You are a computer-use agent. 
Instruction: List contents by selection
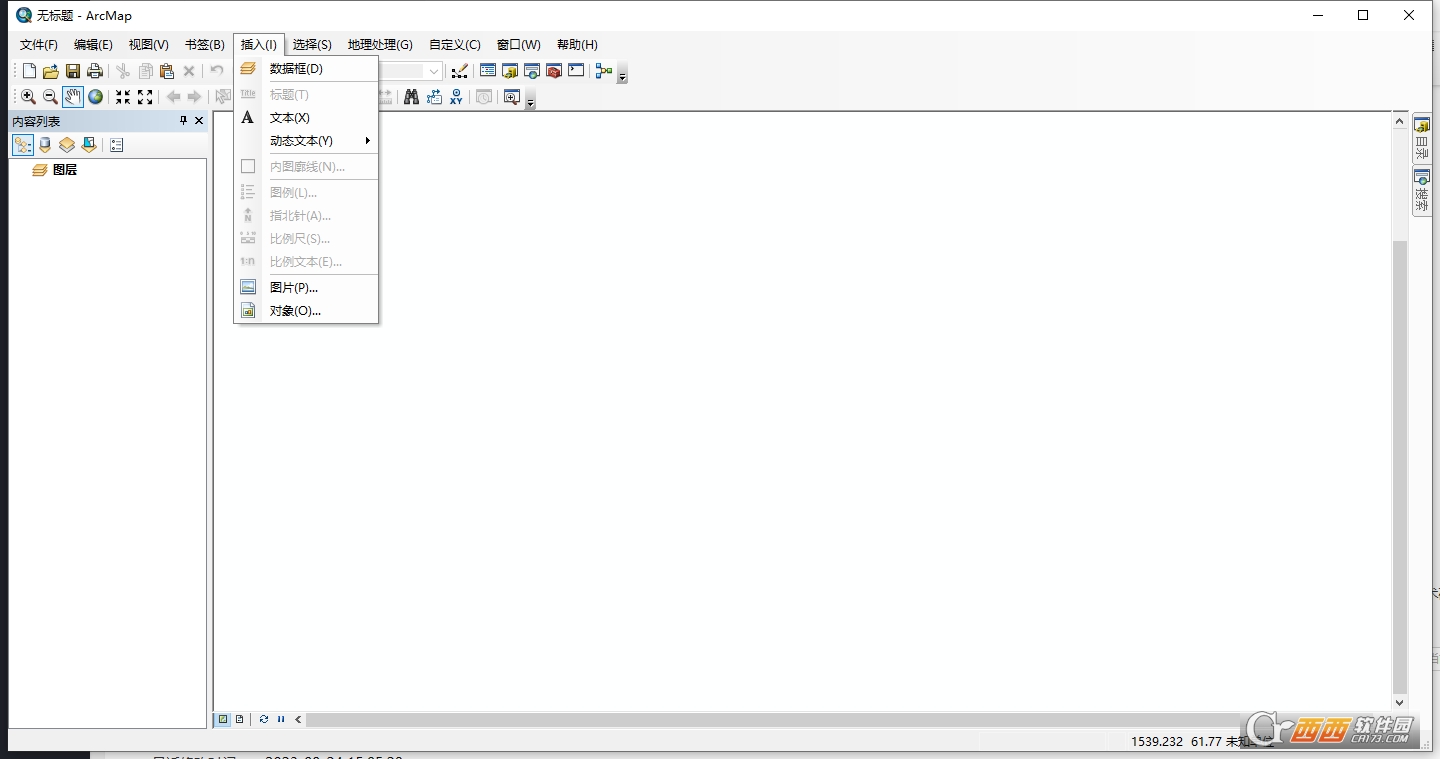(89, 145)
